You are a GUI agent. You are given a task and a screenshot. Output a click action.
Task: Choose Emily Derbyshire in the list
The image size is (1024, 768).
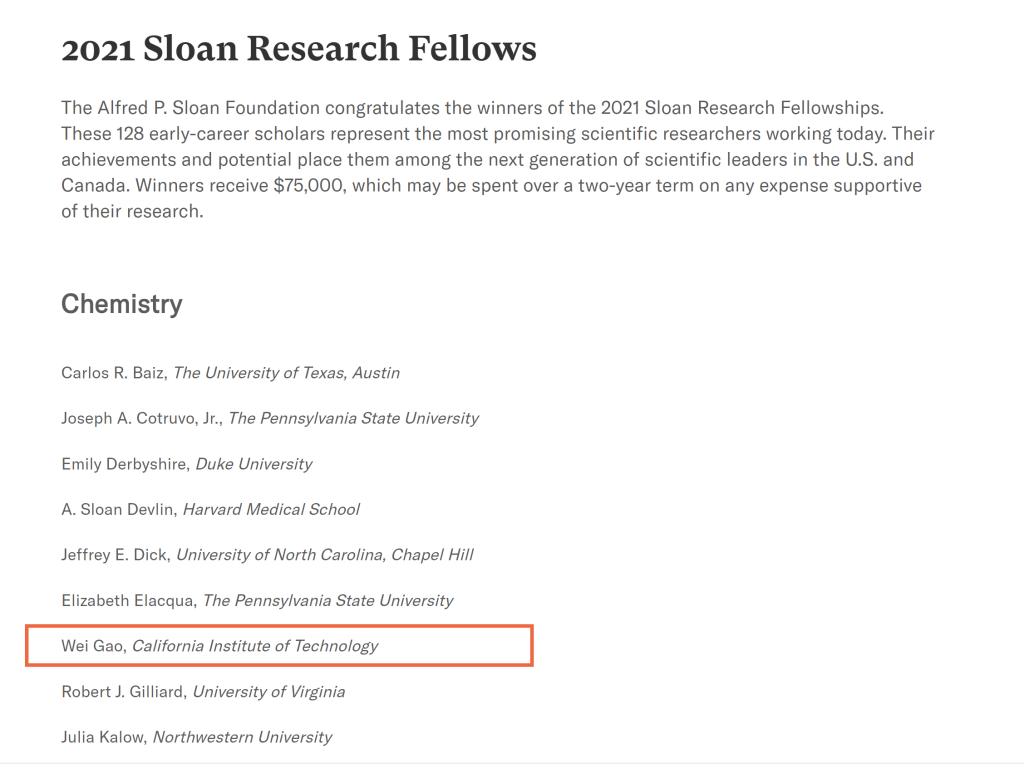point(124,464)
